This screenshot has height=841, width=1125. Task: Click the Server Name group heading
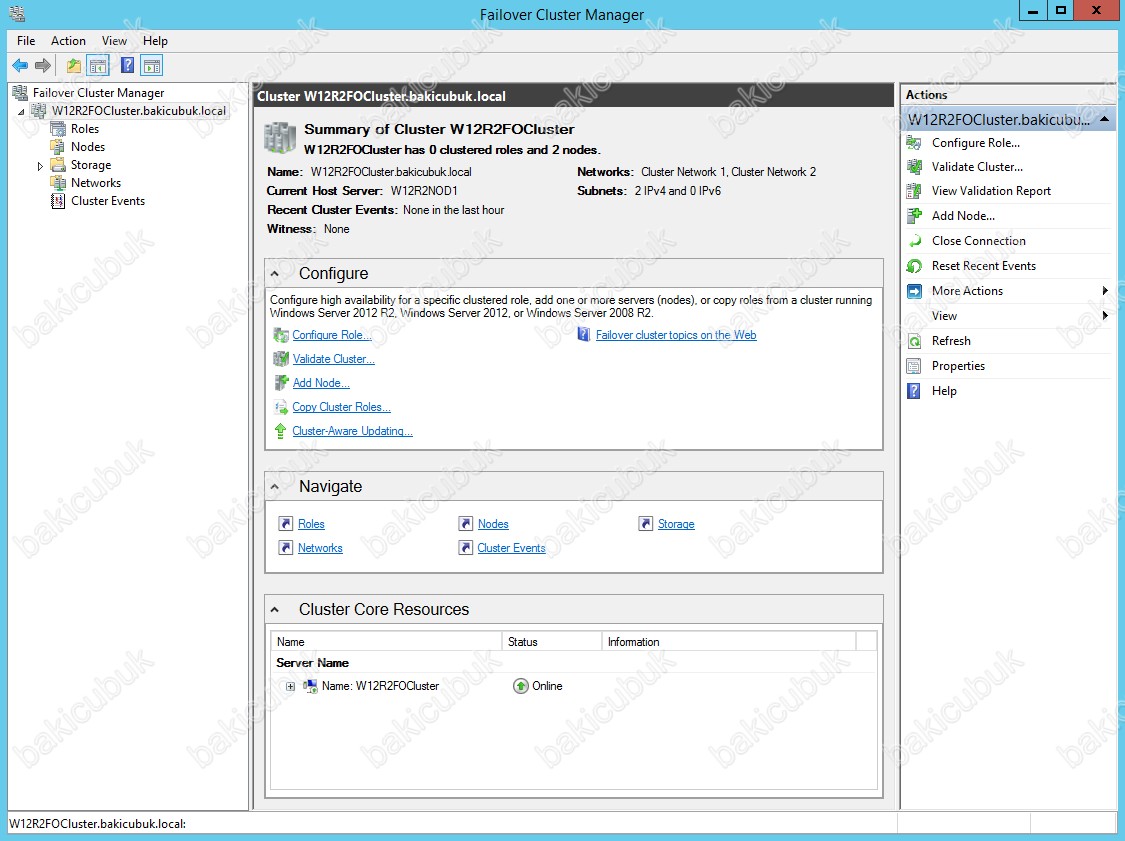pos(312,663)
